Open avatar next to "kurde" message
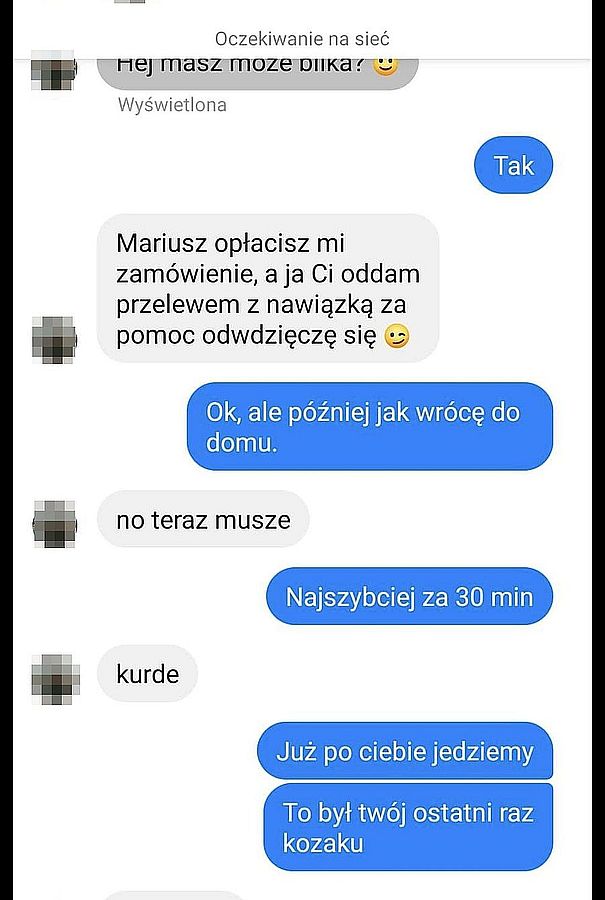605x900 pixels. (x=55, y=678)
